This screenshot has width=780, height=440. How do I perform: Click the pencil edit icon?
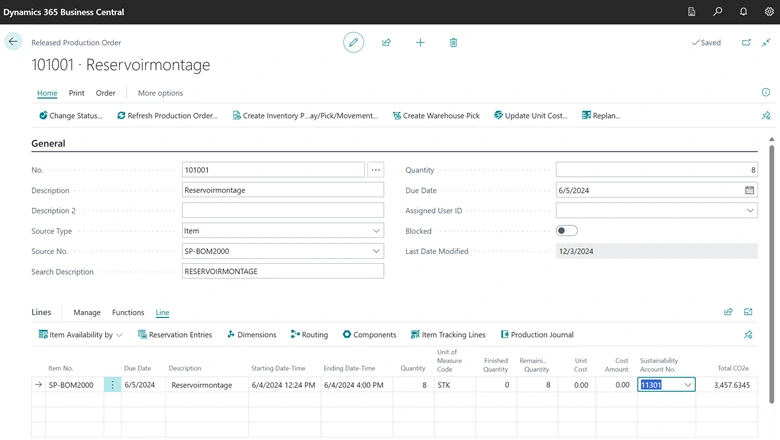tap(353, 42)
